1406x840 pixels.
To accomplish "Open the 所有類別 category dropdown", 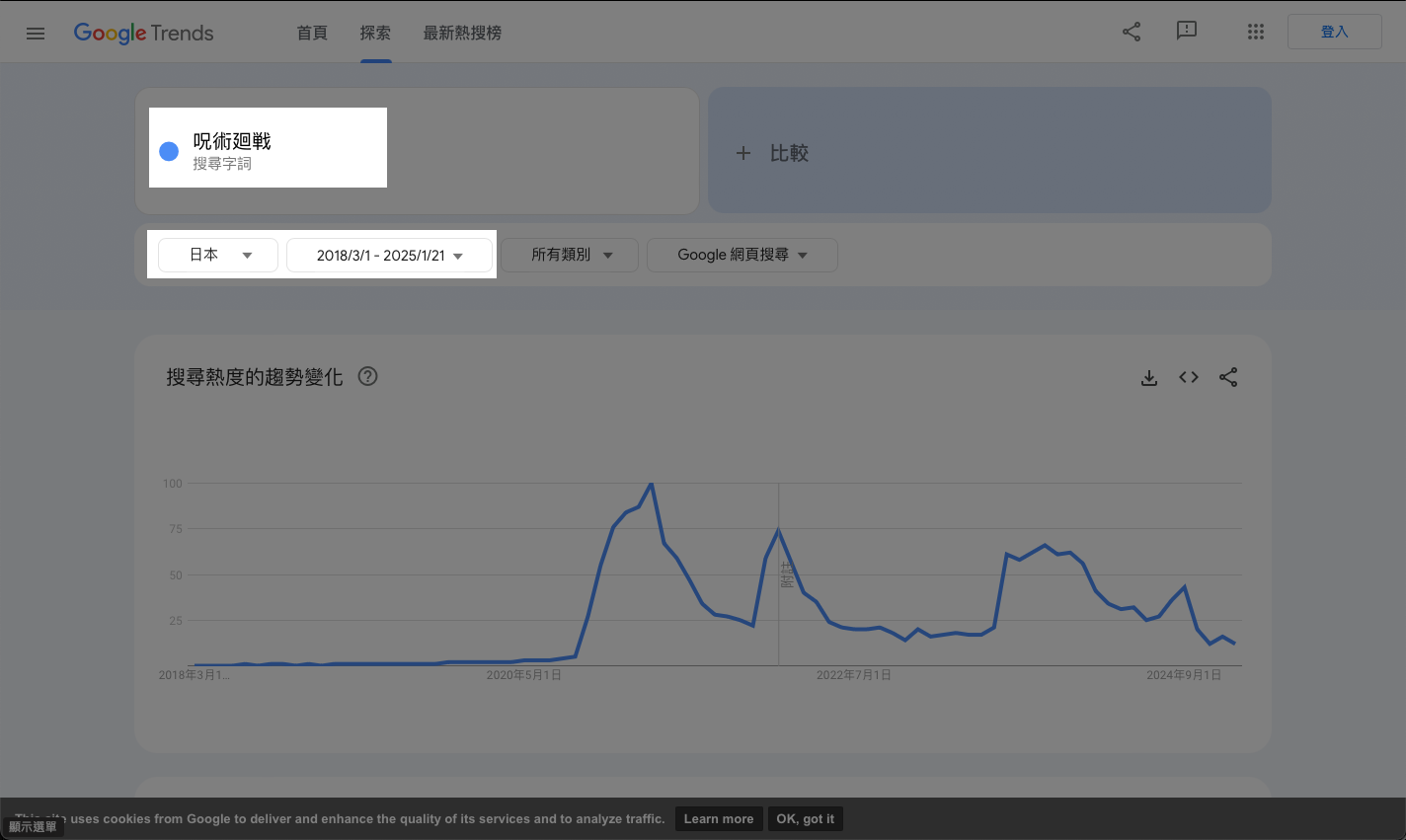I will (x=570, y=255).
